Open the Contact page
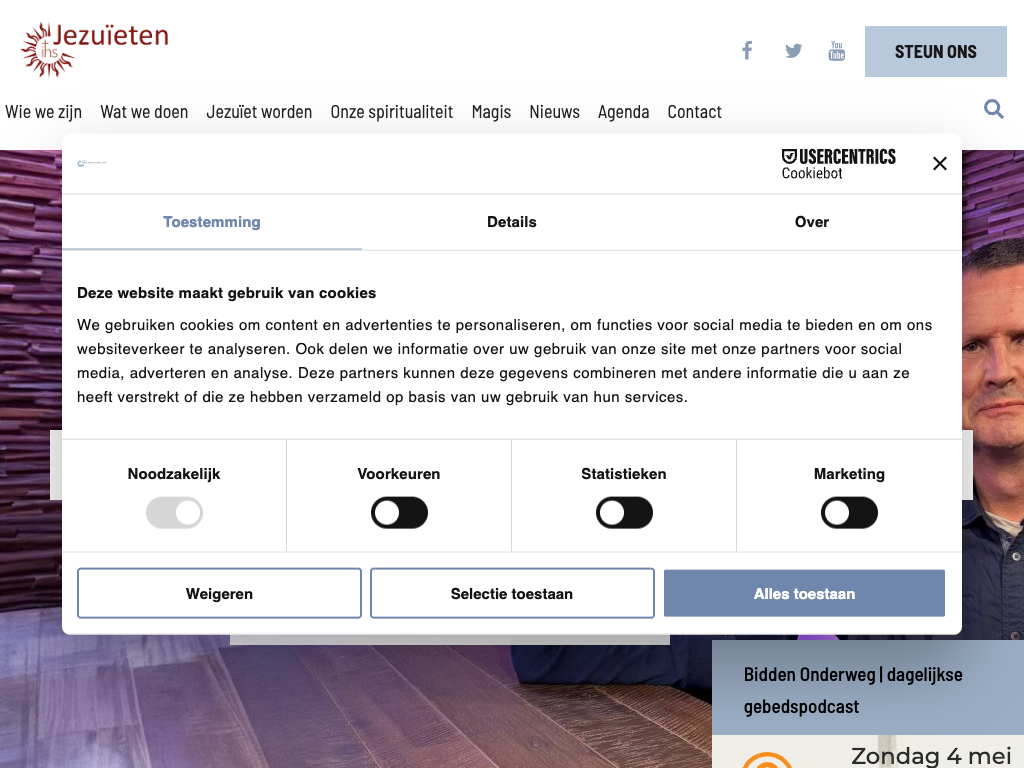 [694, 112]
